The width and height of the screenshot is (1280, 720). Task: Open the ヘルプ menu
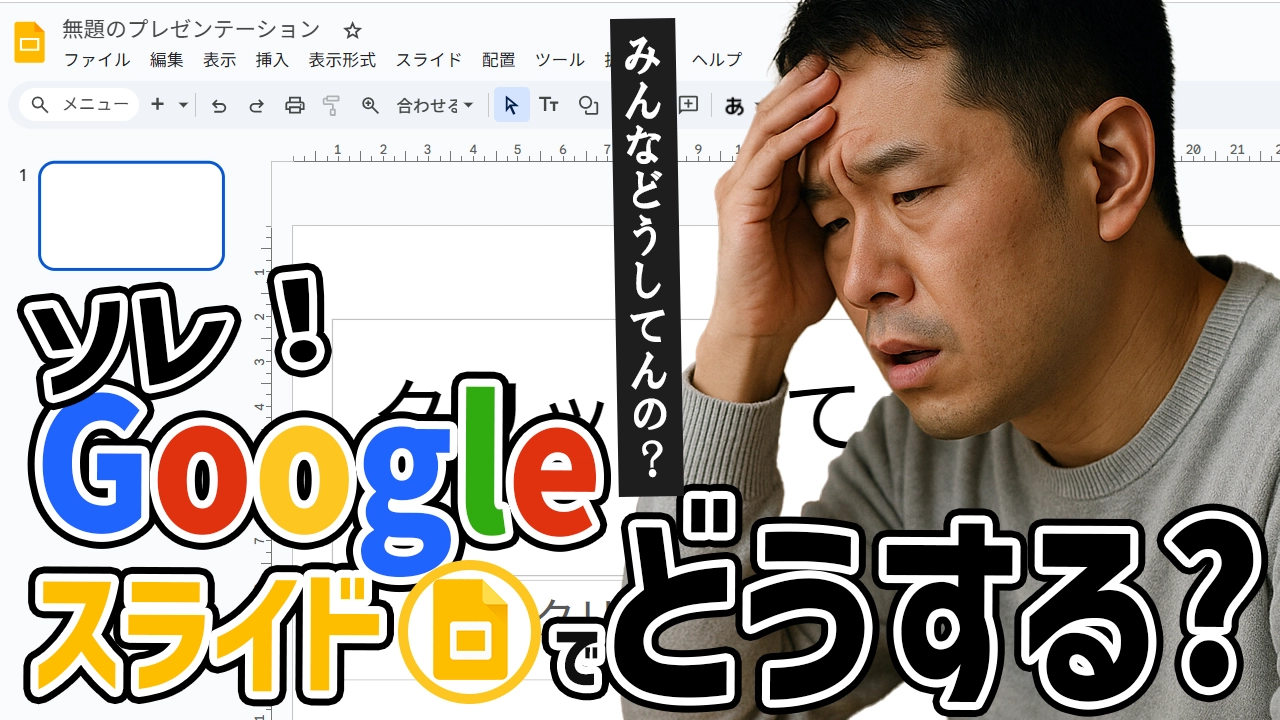pyautogui.click(x=717, y=60)
